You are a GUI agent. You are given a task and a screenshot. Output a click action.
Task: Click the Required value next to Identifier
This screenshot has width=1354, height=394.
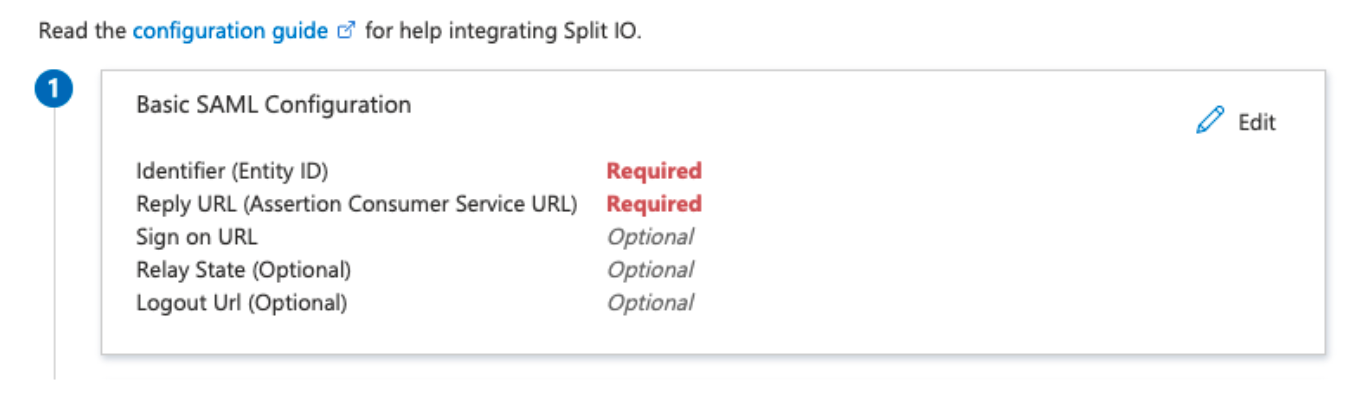click(654, 171)
